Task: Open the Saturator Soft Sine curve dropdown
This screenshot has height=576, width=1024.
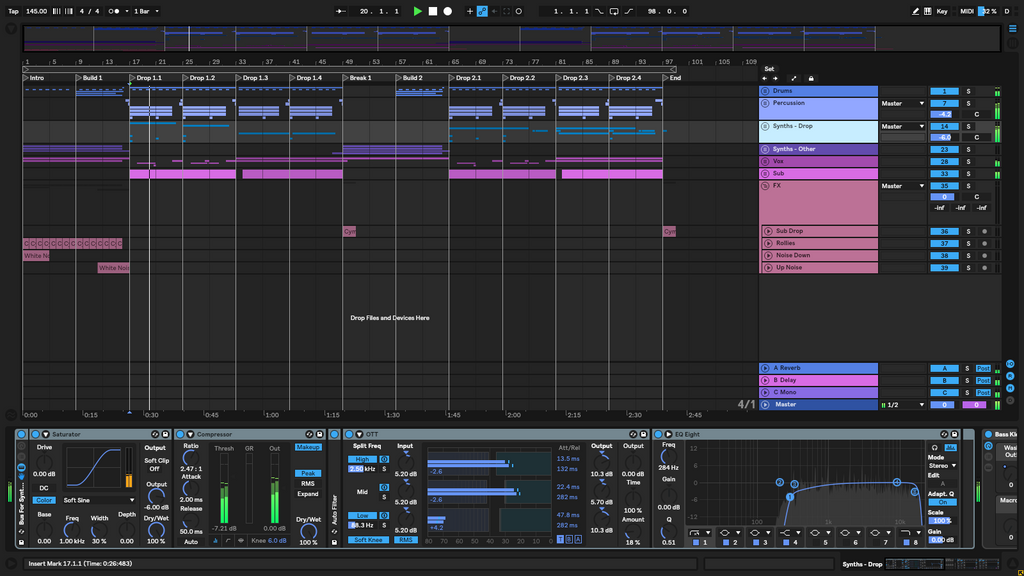Action: coord(98,500)
